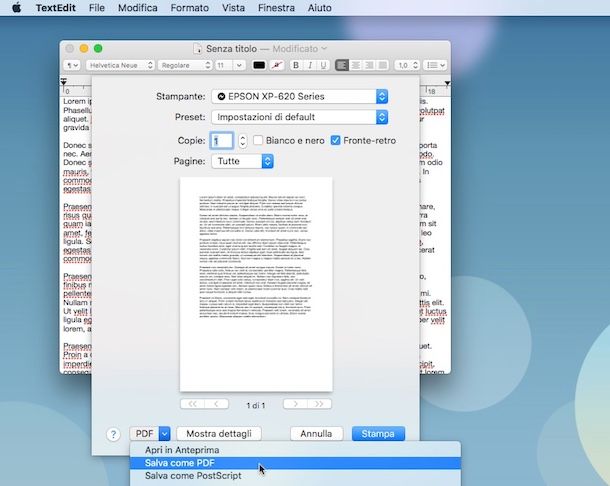Select Salva come PDF

click(295, 463)
